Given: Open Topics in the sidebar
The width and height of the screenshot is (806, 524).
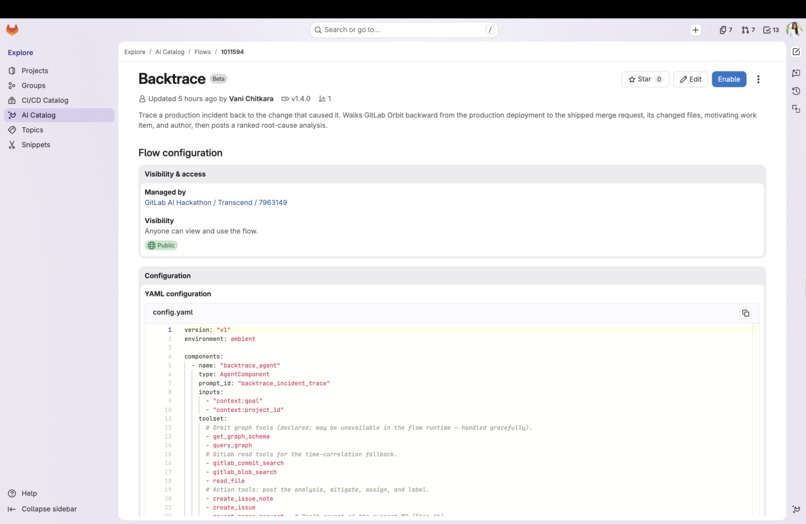Looking at the screenshot, I should pos(59,130).
